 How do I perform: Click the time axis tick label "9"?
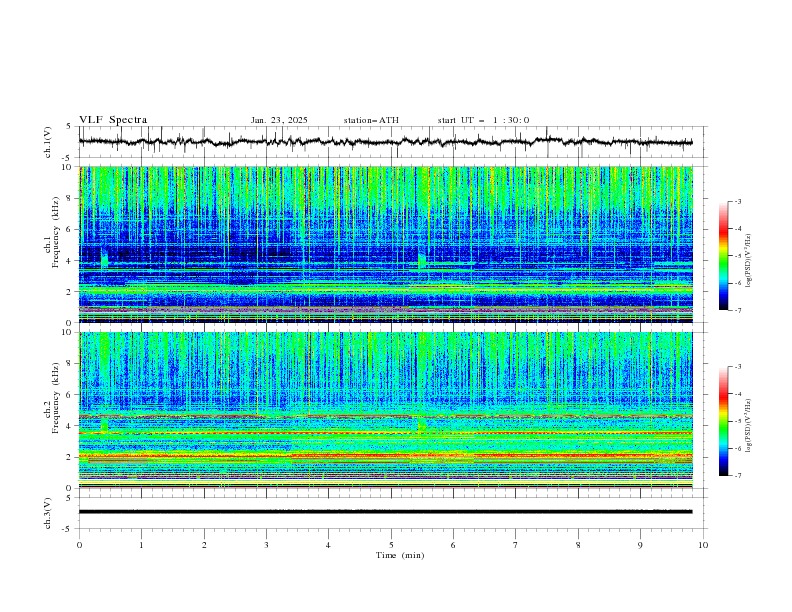640,545
